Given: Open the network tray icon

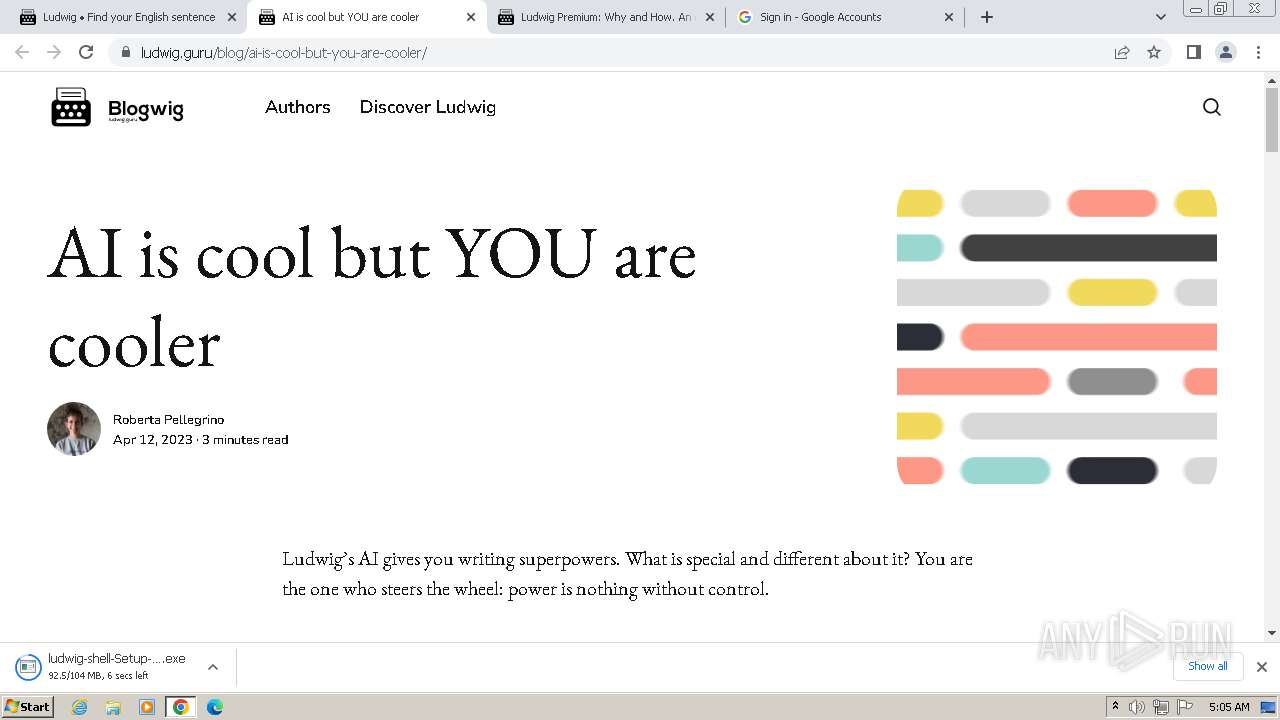Looking at the screenshot, I should (1161, 707).
